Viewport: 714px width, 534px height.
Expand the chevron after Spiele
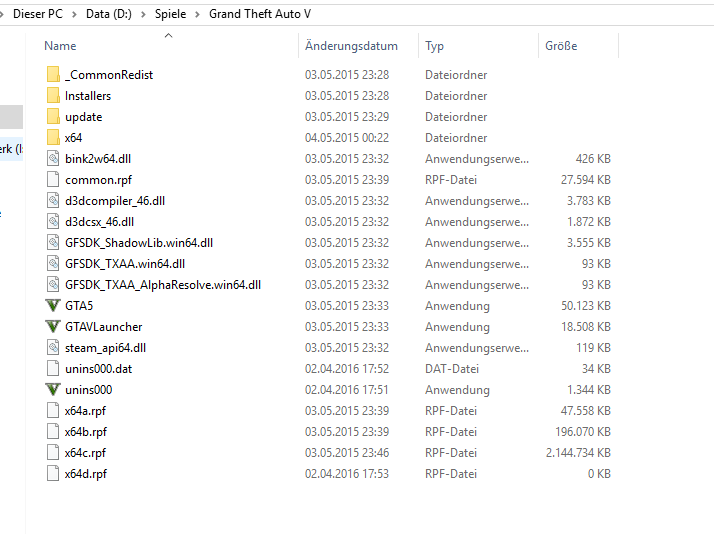198,15
